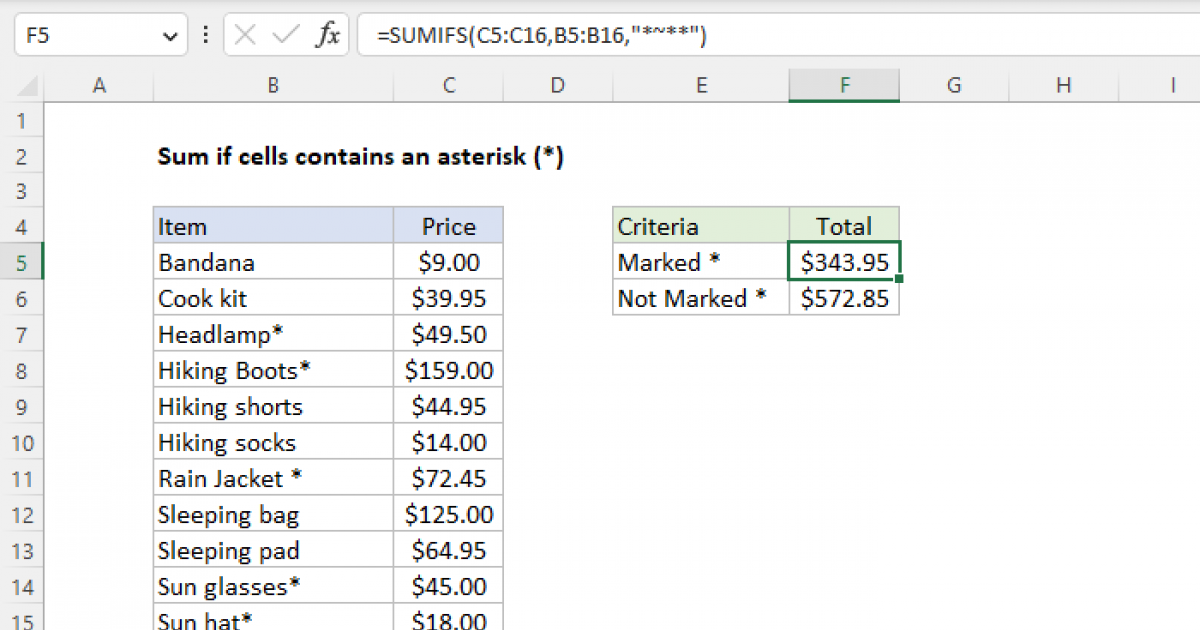Image resolution: width=1200 pixels, height=630 pixels.
Task: Click column header F
Action: (845, 85)
